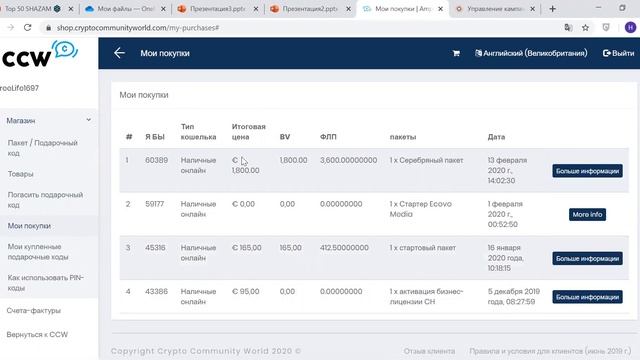640x360 pixels.
Task: Click the site padlock icon
Action: pos(49,28)
